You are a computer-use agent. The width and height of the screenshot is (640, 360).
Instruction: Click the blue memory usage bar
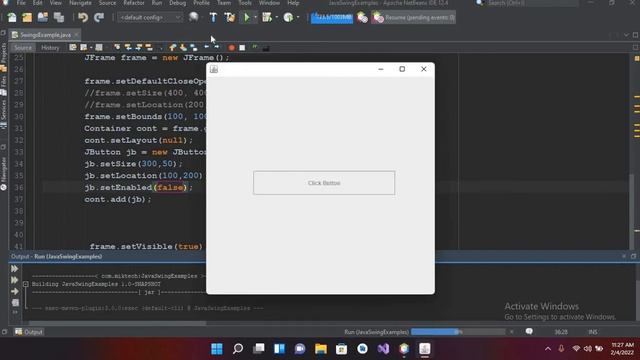(x=332, y=18)
